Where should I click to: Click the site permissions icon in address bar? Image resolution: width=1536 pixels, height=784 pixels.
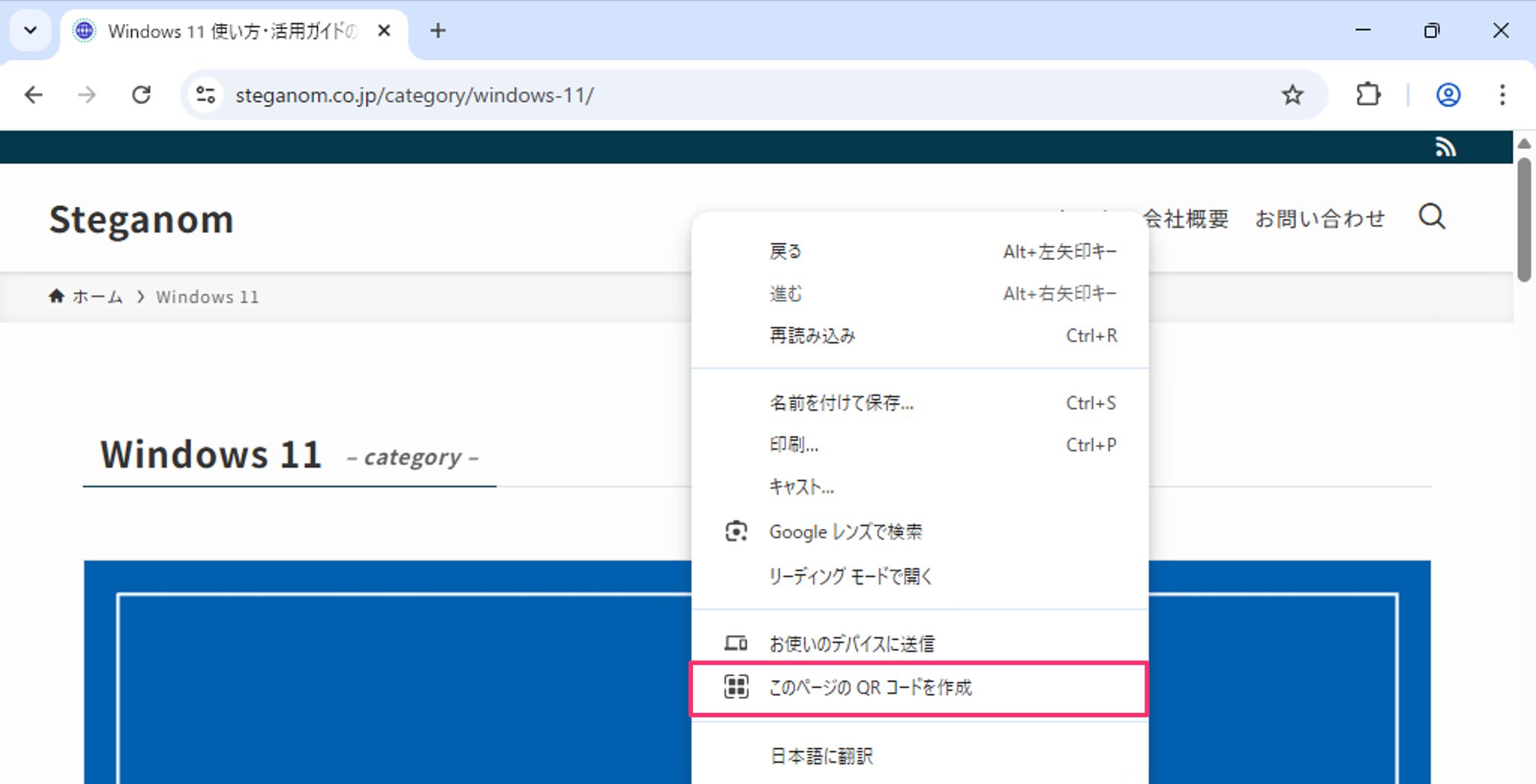205,94
